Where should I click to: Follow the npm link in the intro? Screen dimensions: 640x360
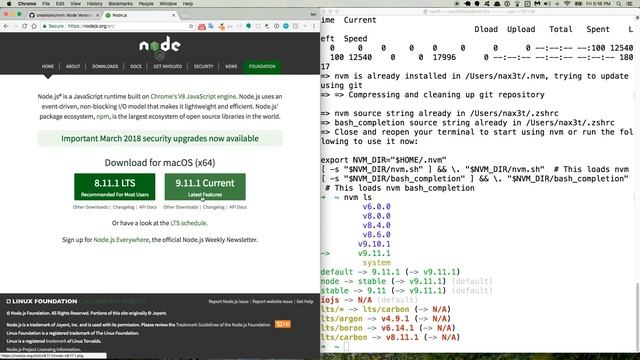[102, 116]
